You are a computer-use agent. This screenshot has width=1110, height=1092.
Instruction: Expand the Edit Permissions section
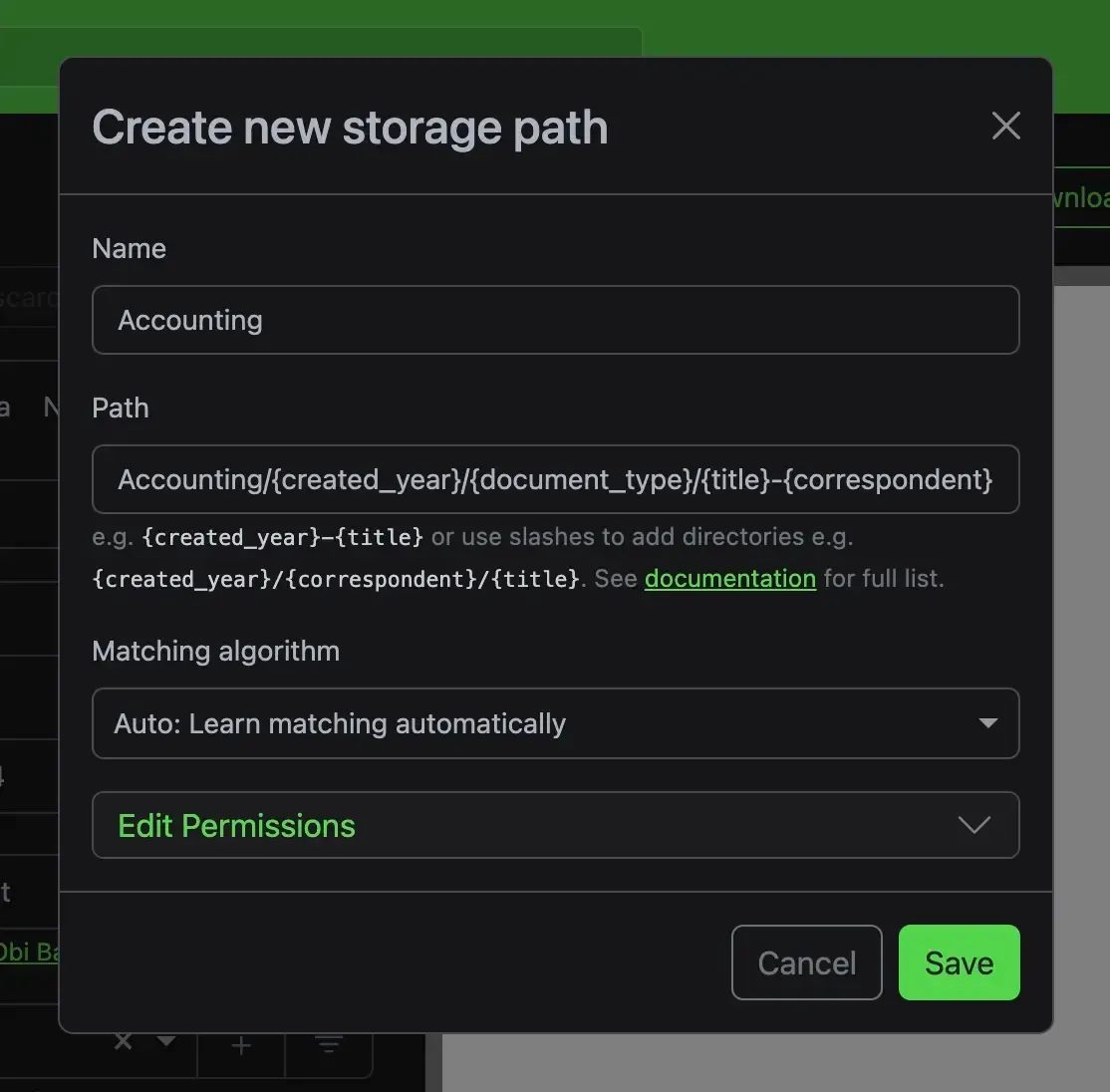click(x=556, y=825)
